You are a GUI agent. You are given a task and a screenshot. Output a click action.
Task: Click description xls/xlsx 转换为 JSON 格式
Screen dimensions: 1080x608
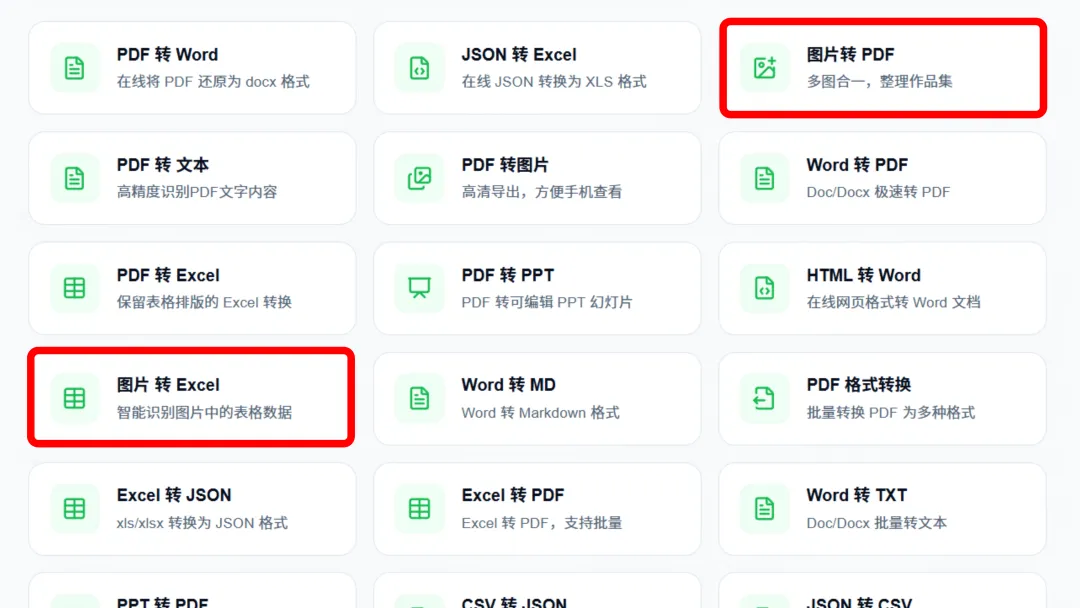[202, 523]
